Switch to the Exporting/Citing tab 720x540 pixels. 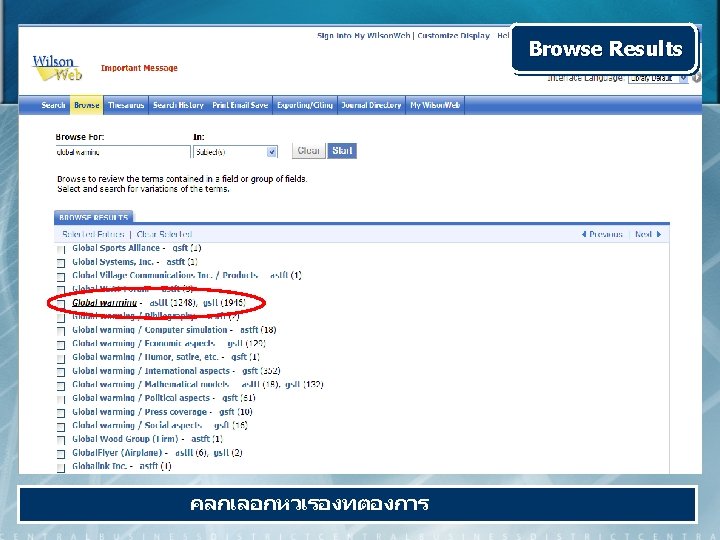305,105
